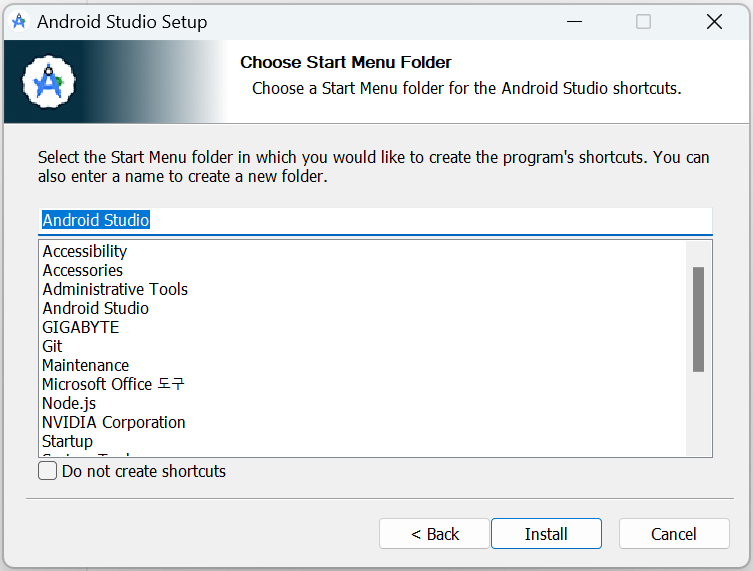Choose Administrative Tools from the folder list
This screenshot has height=571, width=753.
(115, 289)
